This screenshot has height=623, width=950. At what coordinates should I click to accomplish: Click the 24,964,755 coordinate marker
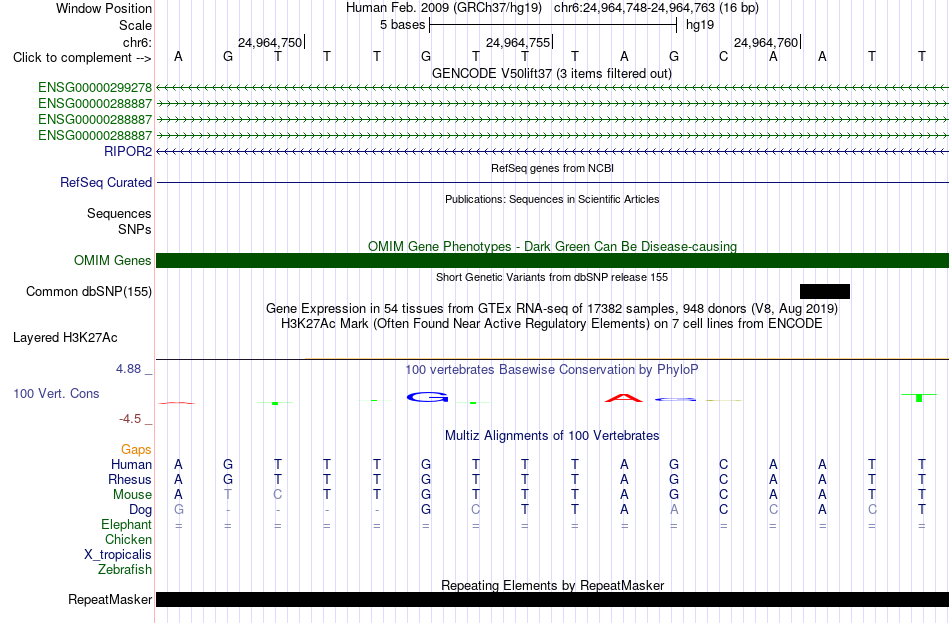tap(518, 42)
